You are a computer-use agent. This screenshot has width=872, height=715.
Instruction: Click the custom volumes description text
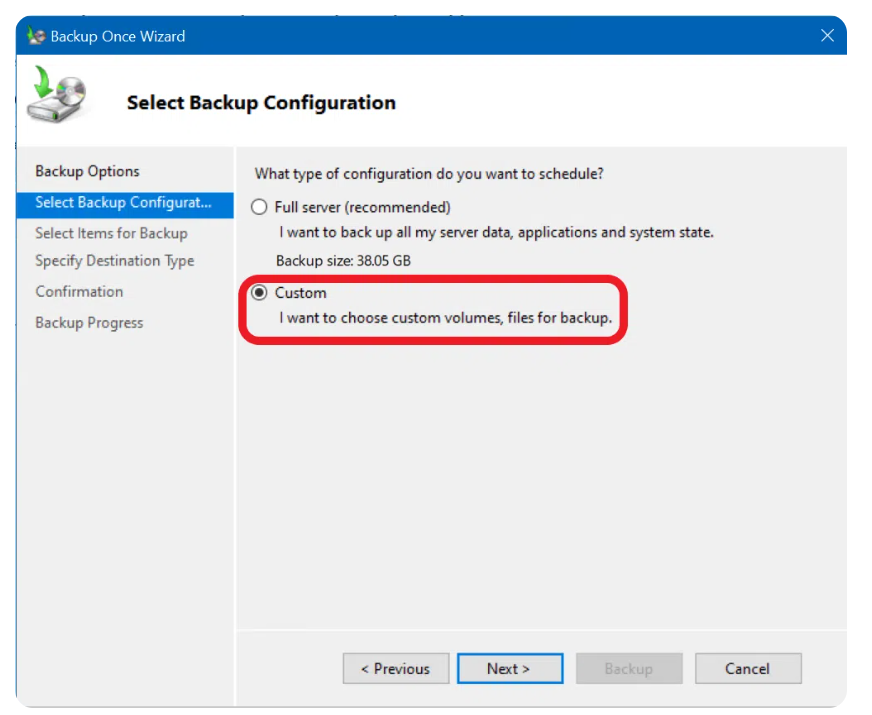pos(445,319)
